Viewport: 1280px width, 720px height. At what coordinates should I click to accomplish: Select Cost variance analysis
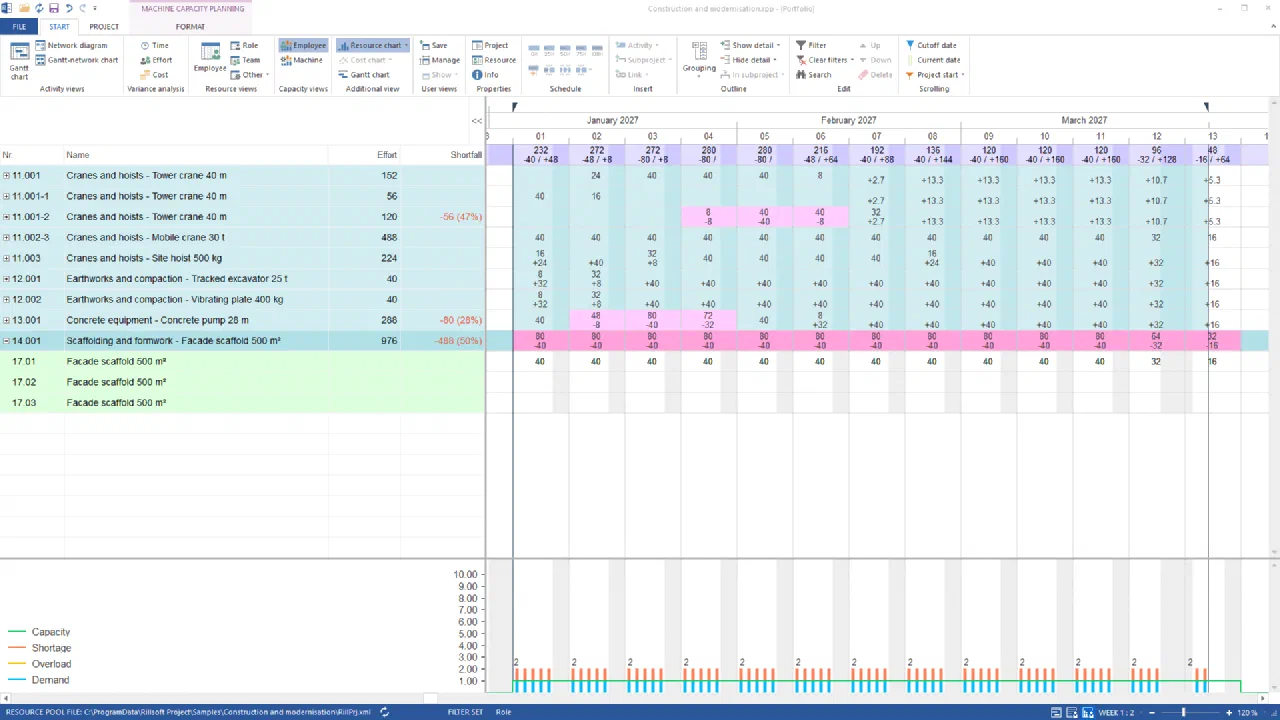click(154, 75)
